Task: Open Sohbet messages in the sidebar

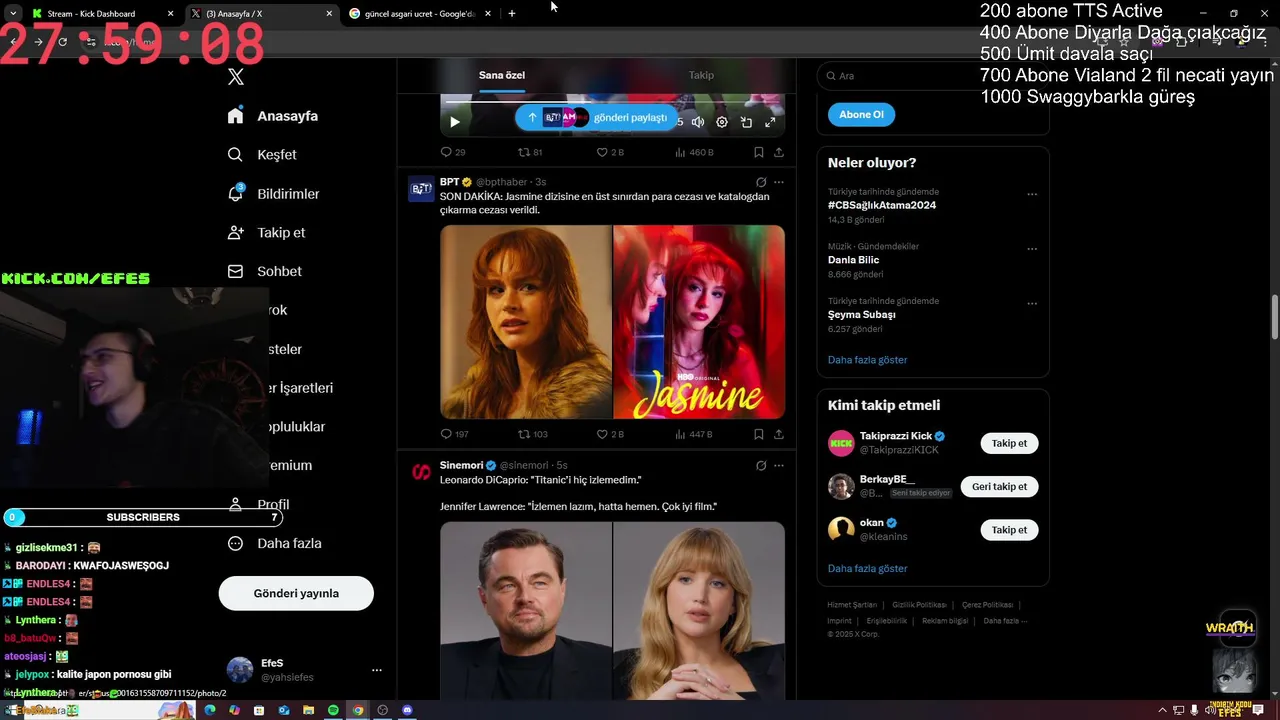Action: pyautogui.click(x=264, y=271)
